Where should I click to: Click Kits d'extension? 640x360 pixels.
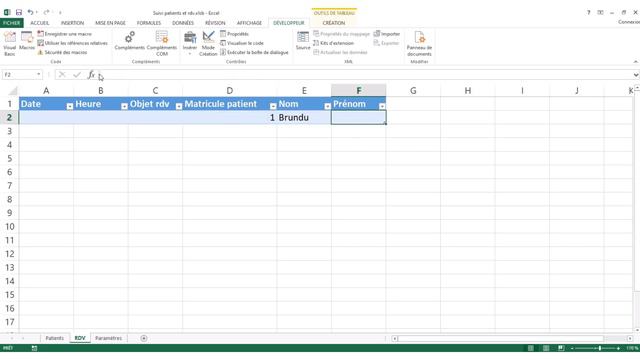coord(333,43)
